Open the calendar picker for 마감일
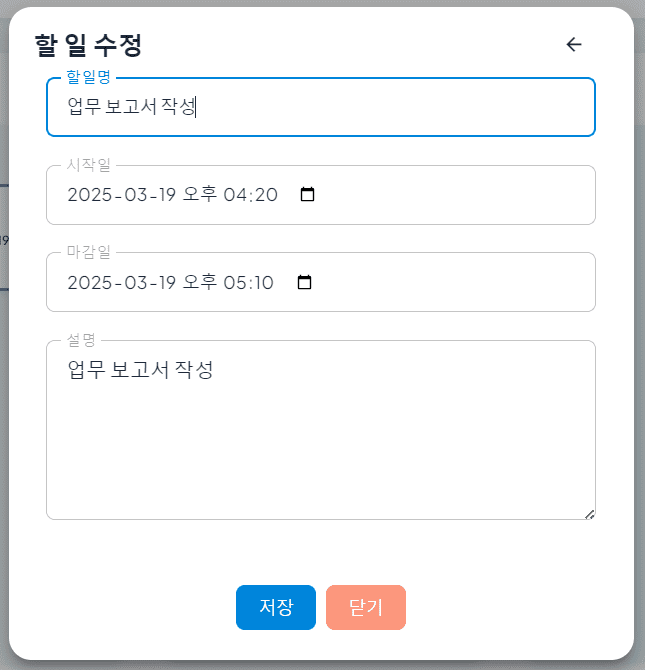 coord(305,283)
